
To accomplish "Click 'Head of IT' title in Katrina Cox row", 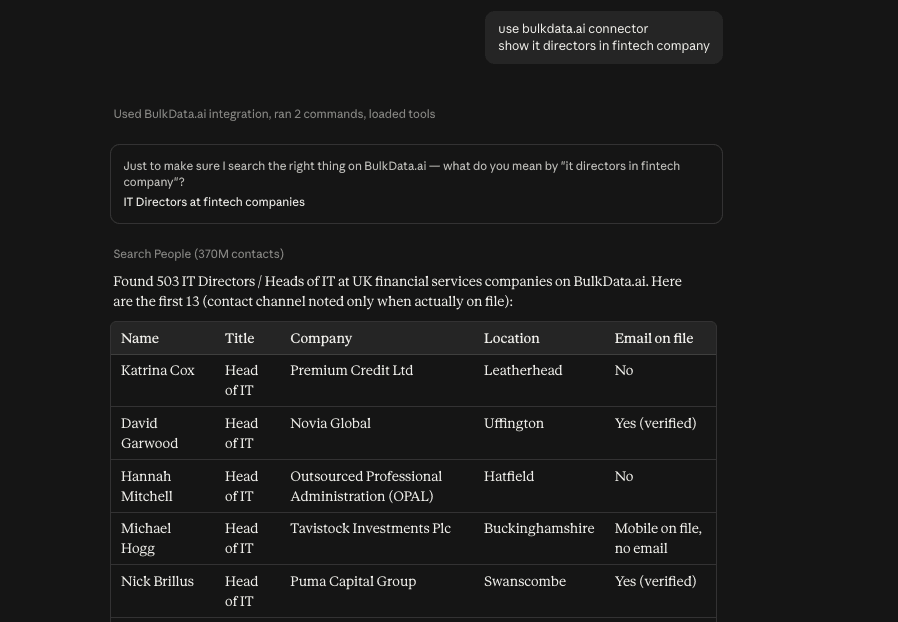I will pos(241,380).
